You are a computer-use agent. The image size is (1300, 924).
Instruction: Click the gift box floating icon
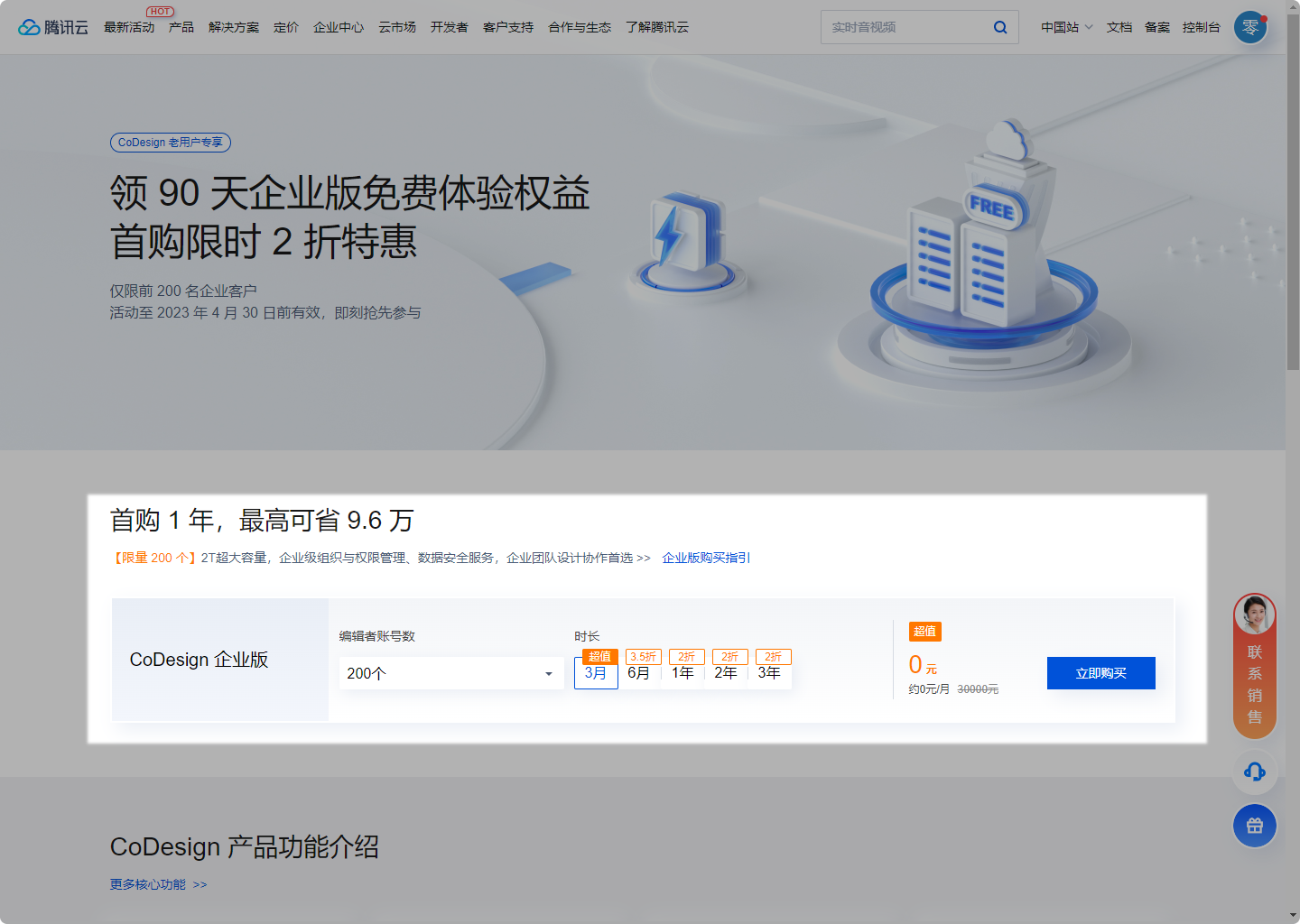[1255, 826]
